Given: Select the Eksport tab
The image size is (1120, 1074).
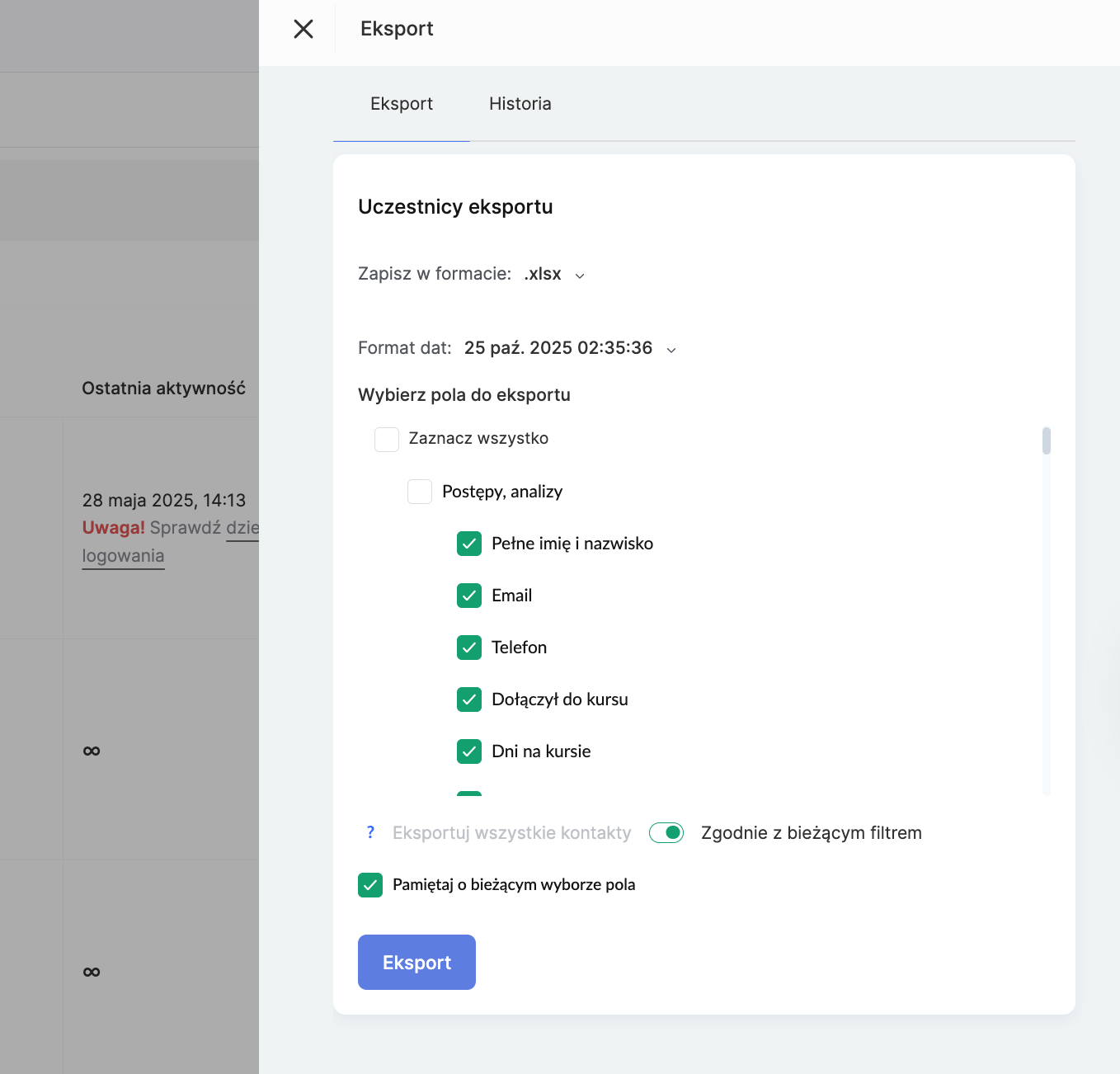Looking at the screenshot, I should click(402, 104).
